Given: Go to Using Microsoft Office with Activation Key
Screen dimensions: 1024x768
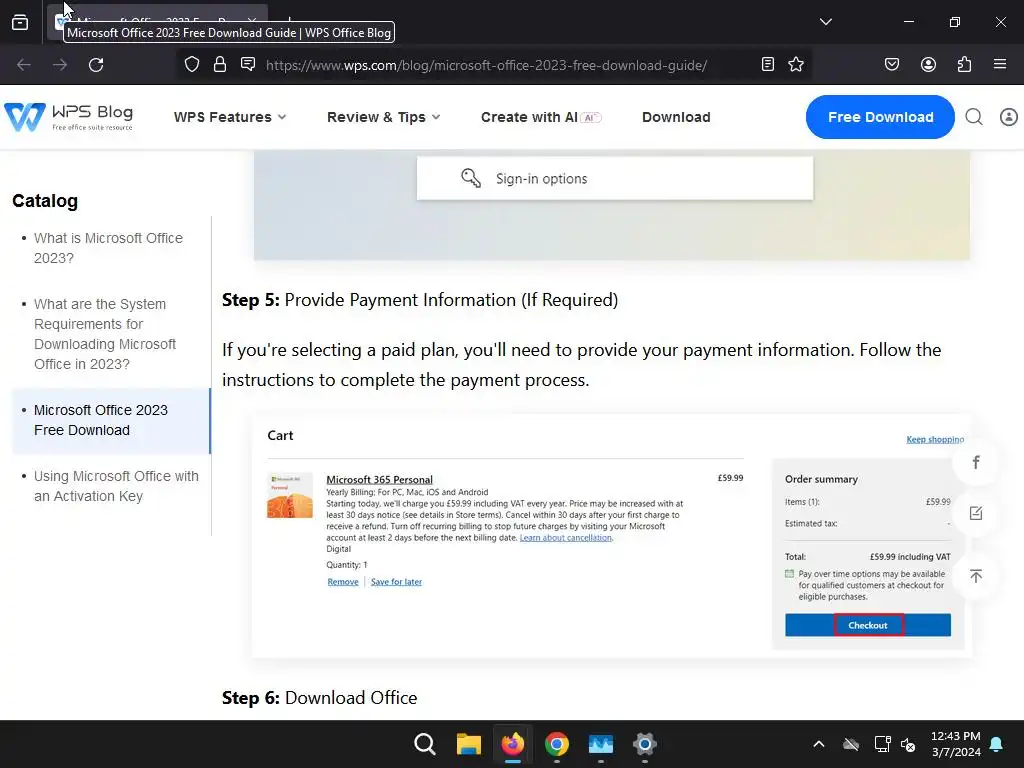Looking at the screenshot, I should pyautogui.click(x=116, y=487).
